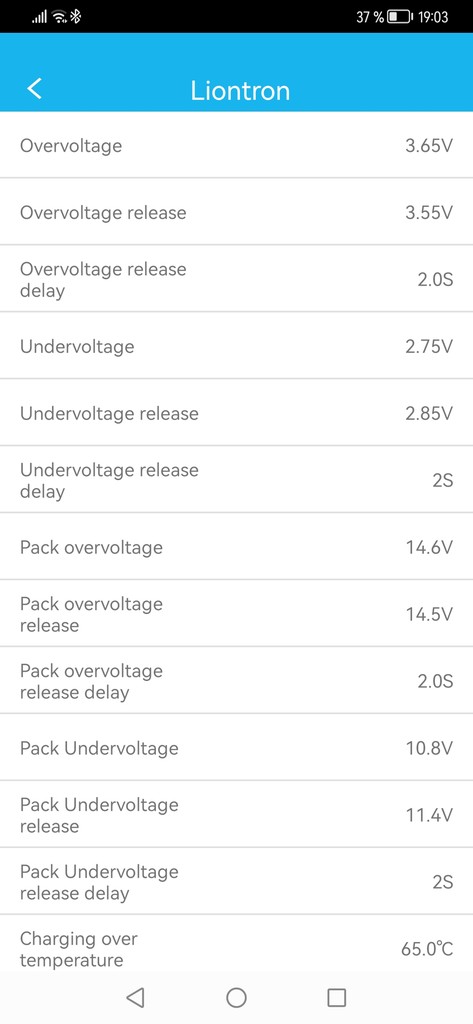Tap Android home circle button
The height and width of the screenshot is (1024, 473).
click(236, 997)
